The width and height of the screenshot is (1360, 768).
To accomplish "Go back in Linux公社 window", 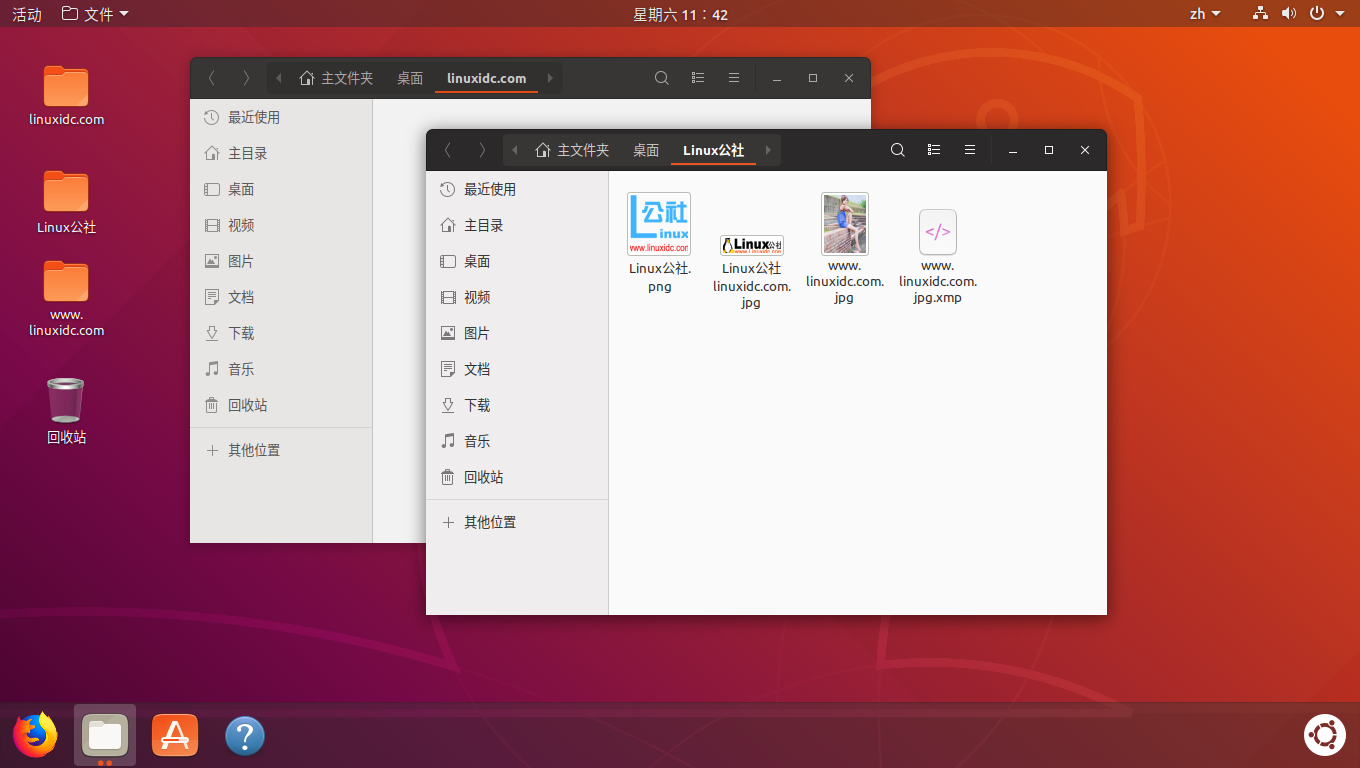I will 447,150.
